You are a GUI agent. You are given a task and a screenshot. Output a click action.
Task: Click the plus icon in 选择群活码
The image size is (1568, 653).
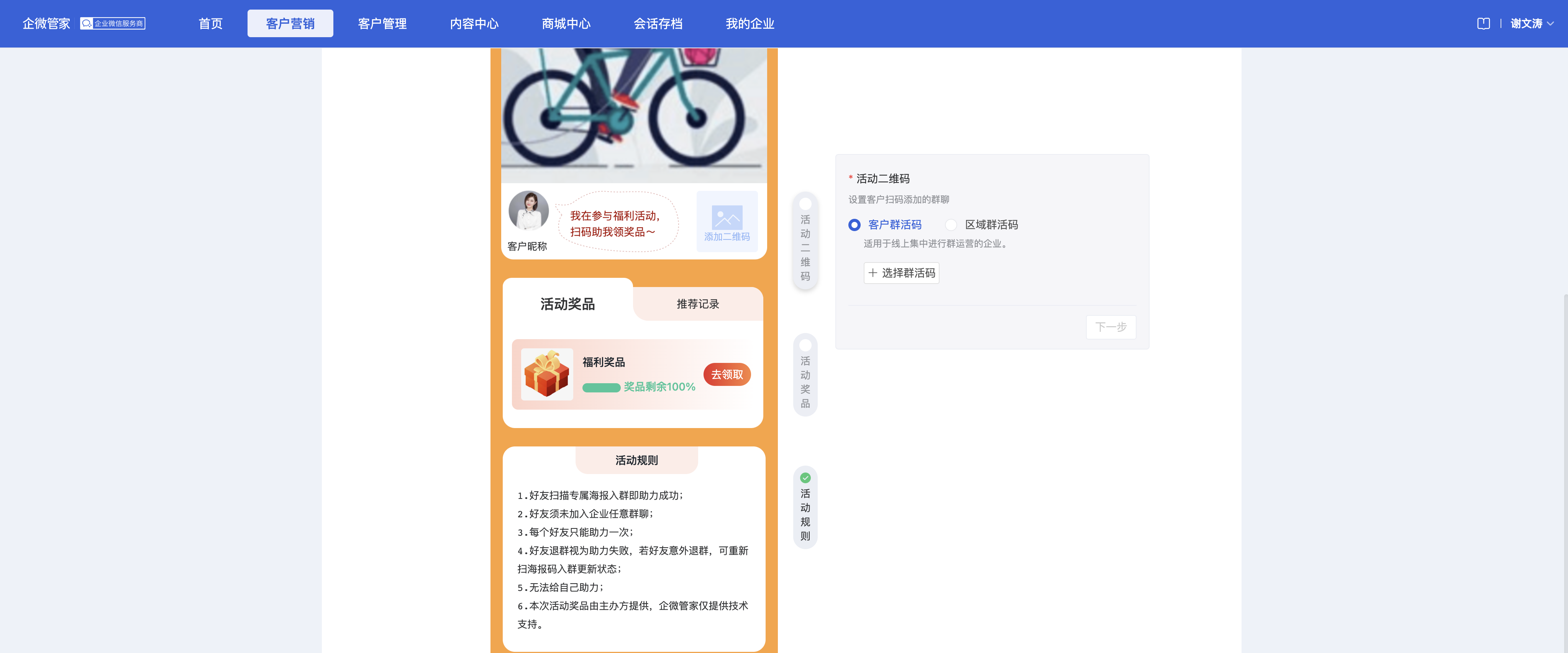(x=873, y=273)
